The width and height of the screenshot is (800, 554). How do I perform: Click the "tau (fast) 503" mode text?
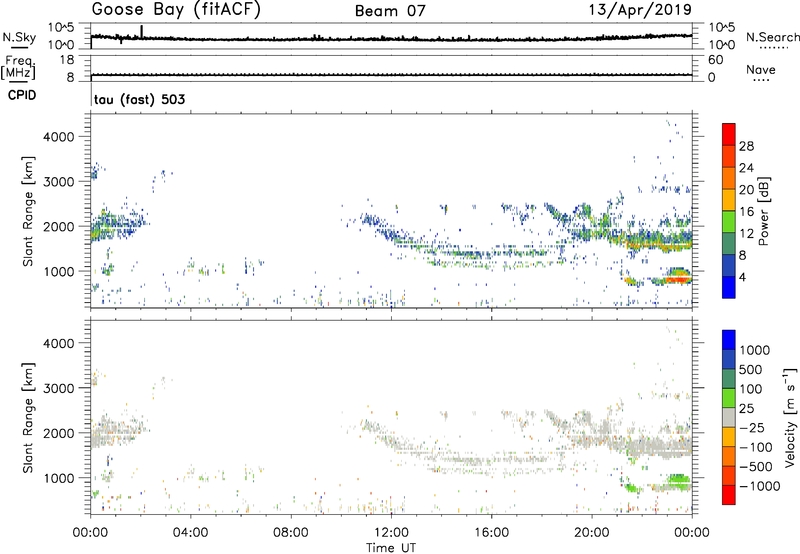140,99
